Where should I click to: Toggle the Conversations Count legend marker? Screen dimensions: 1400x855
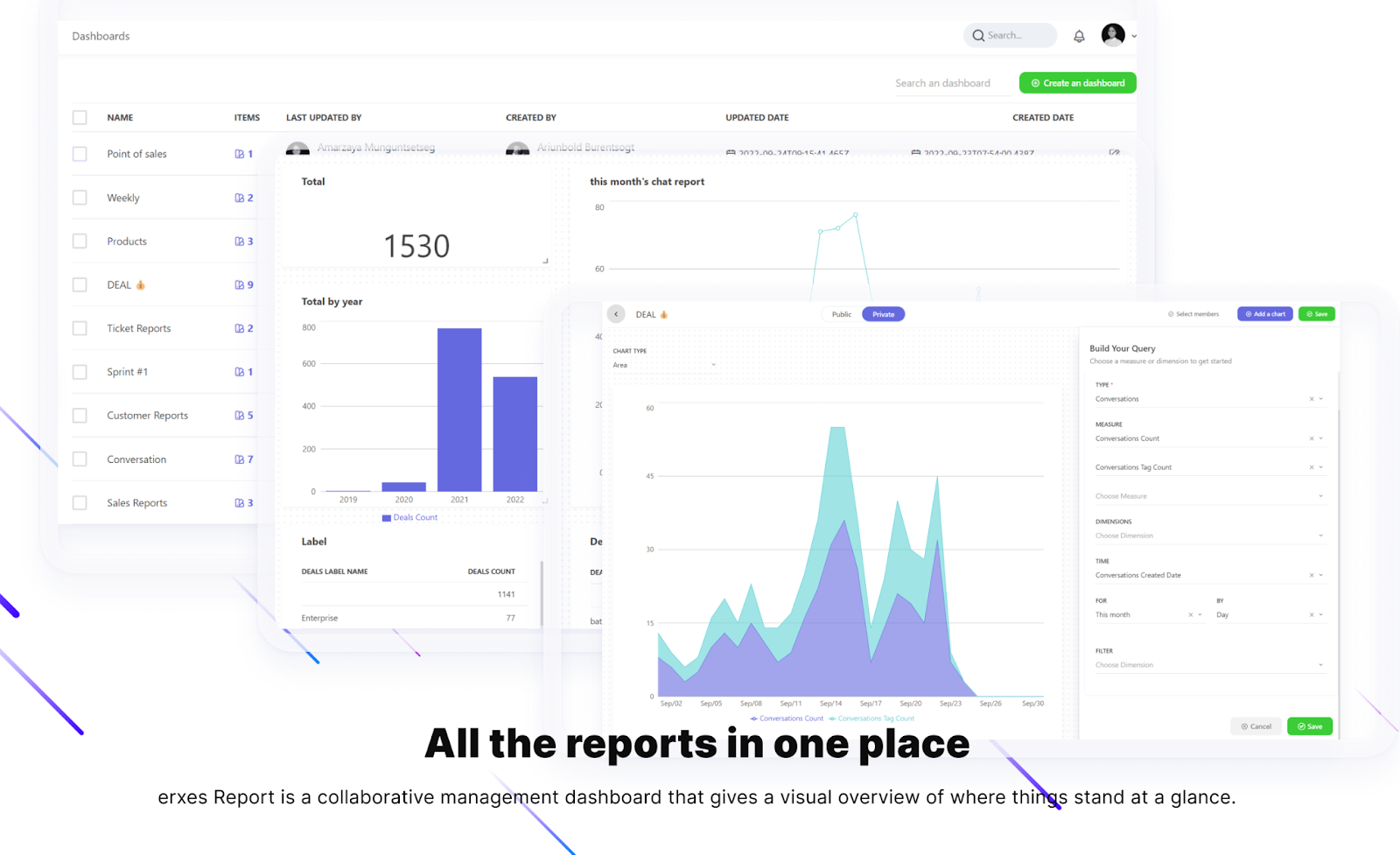tap(753, 718)
